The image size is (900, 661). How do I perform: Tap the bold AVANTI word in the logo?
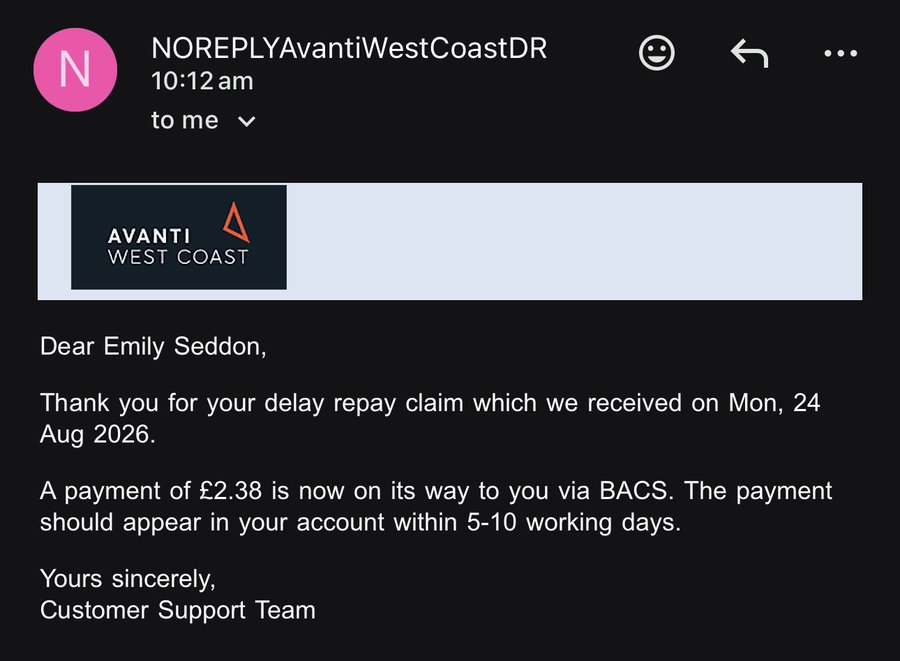coord(149,236)
